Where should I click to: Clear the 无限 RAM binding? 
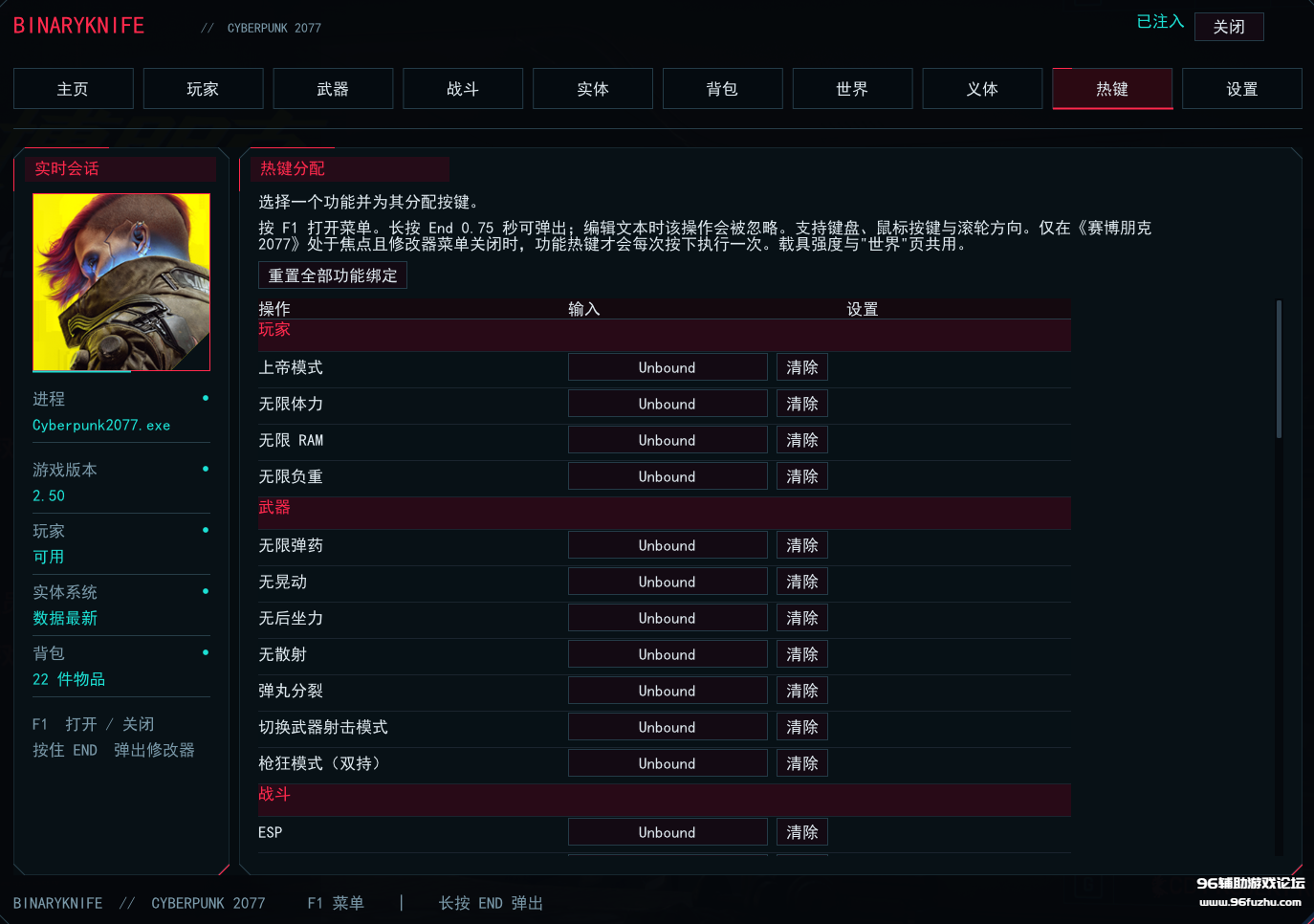(802, 440)
